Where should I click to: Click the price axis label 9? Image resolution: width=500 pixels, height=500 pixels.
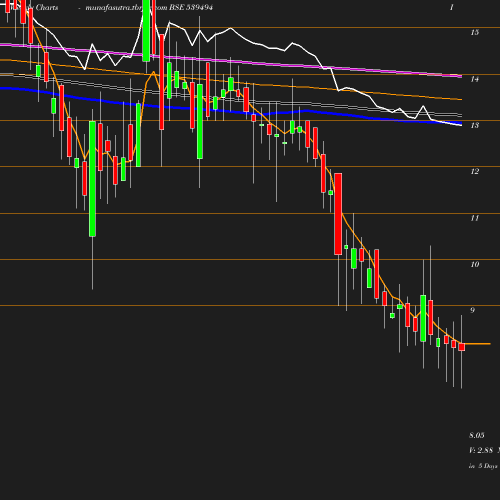[472, 310]
